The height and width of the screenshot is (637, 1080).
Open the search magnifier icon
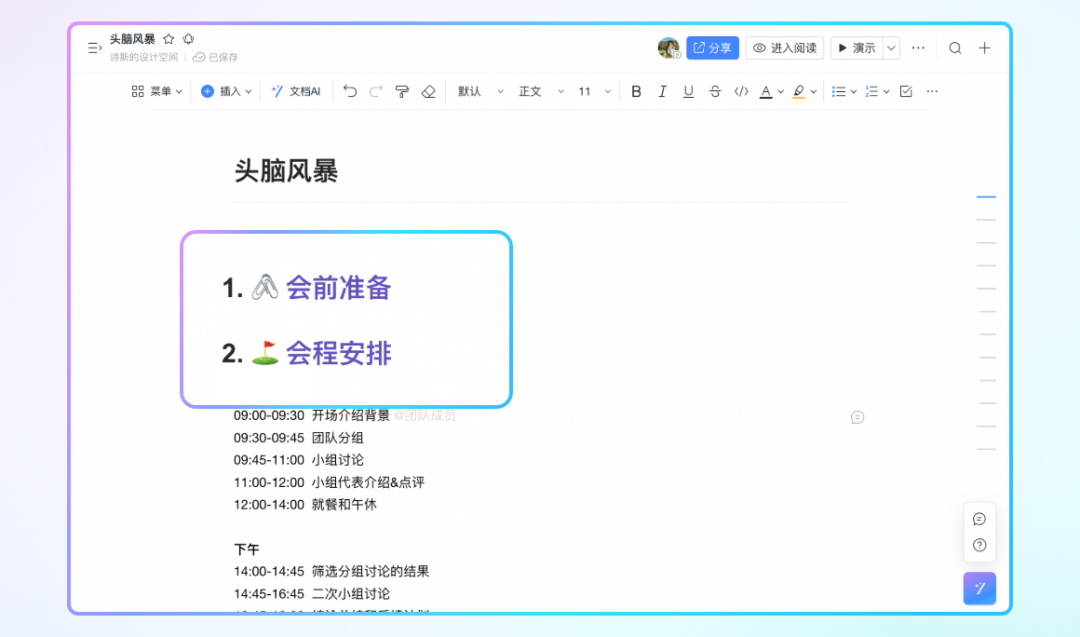pos(955,48)
